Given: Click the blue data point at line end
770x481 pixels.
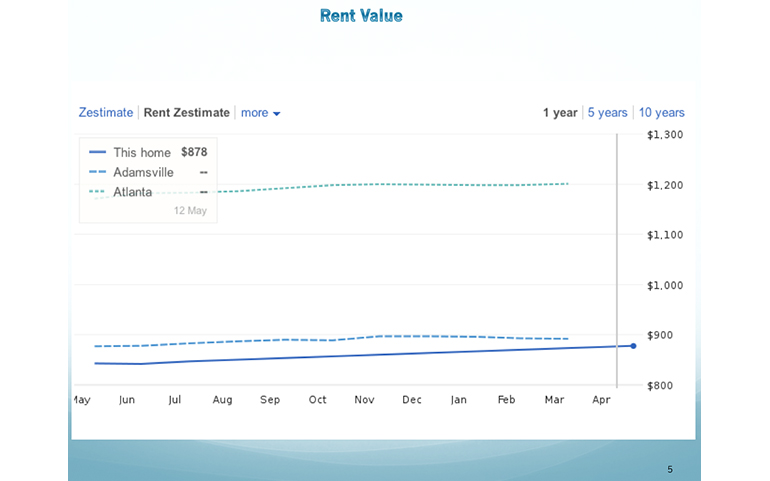Looking at the screenshot, I should point(633,346).
